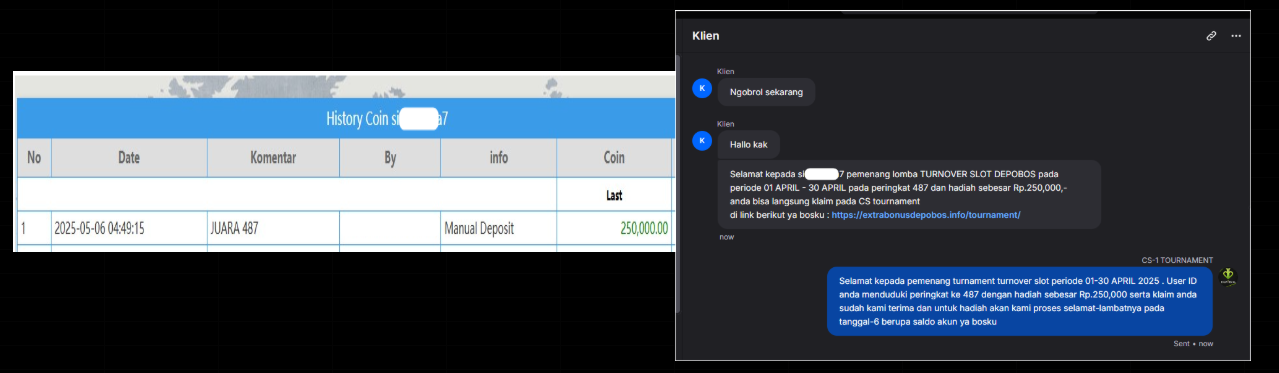This screenshot has width=1279, height=373.
Task: Click the Sent now status text
Action: point(1193,343)
